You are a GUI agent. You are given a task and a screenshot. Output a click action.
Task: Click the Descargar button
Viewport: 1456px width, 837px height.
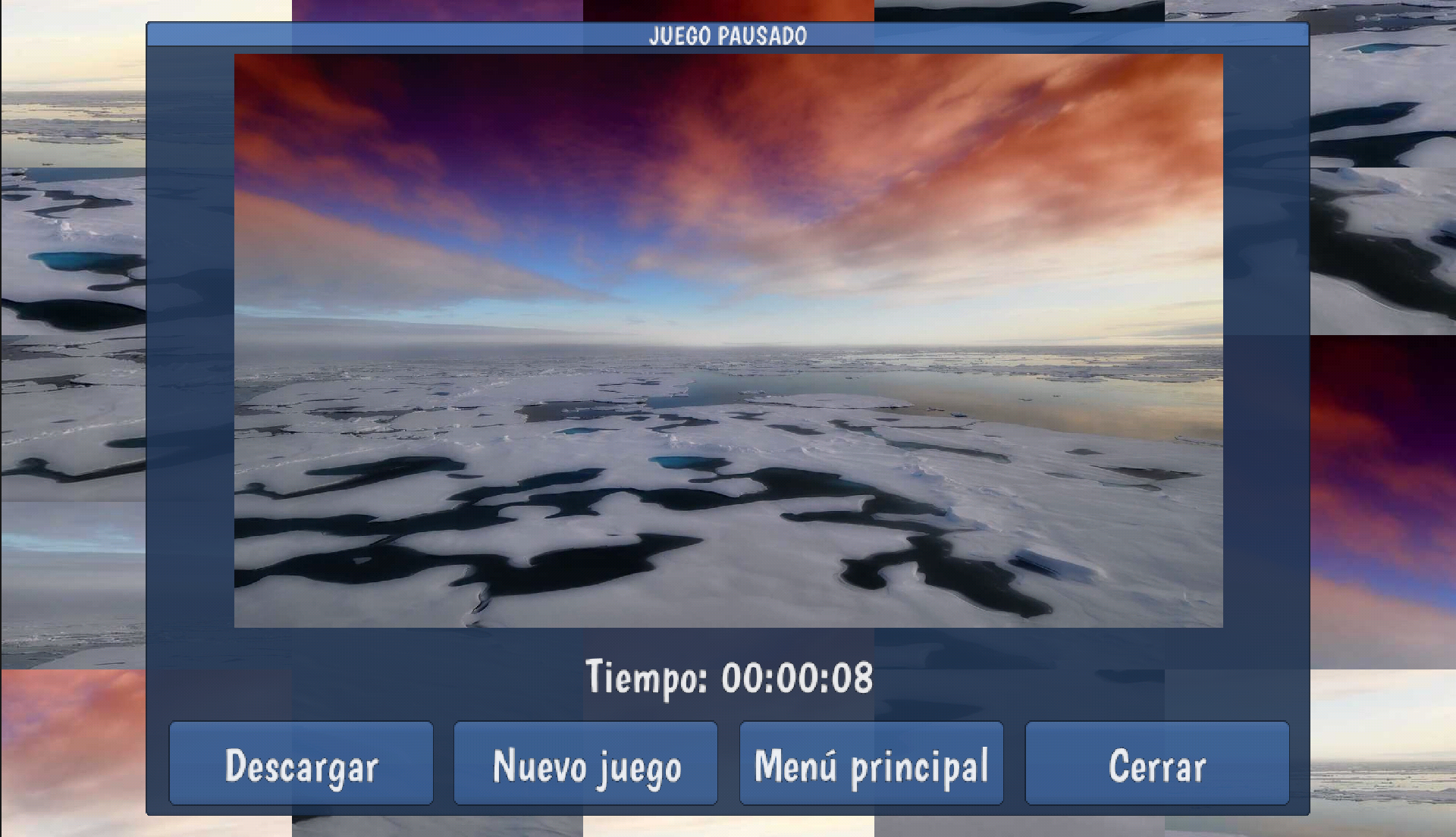click(x=301, y=763)
